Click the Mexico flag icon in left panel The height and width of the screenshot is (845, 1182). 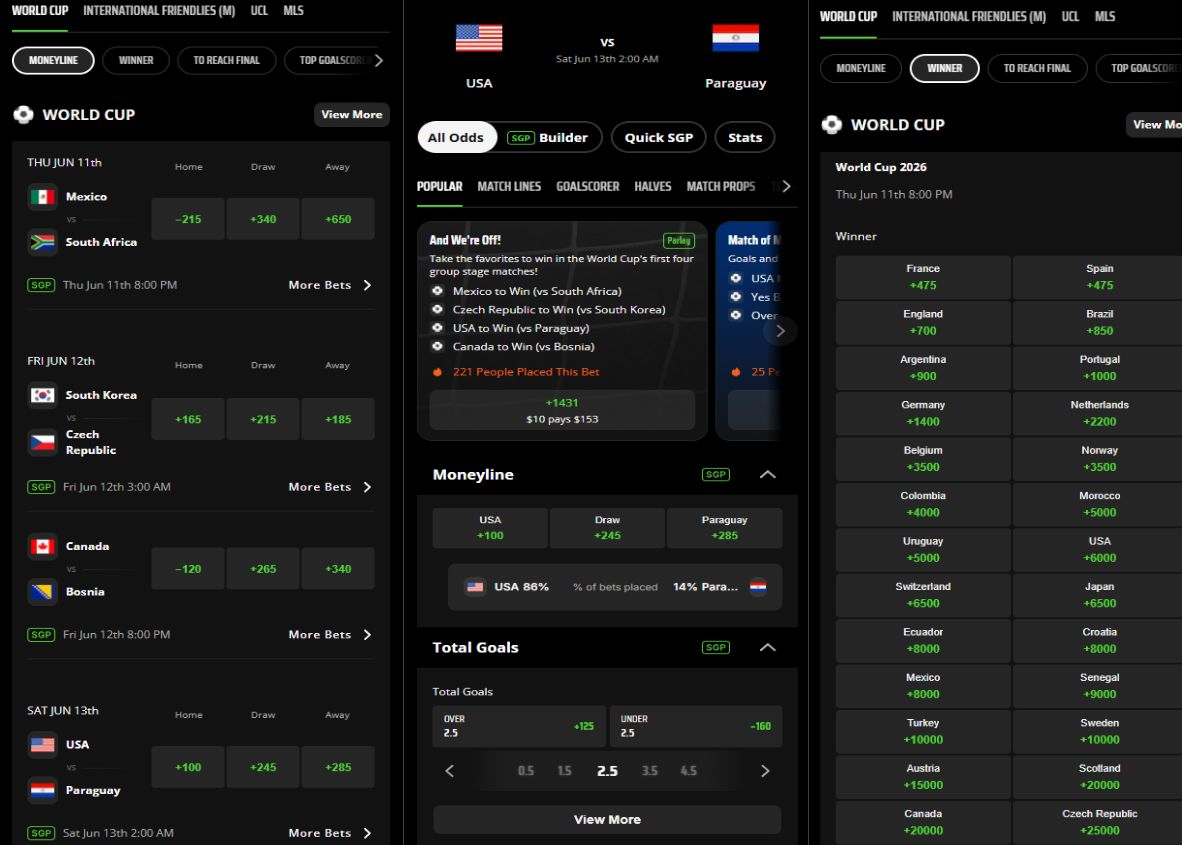click(x=42, y=197)
